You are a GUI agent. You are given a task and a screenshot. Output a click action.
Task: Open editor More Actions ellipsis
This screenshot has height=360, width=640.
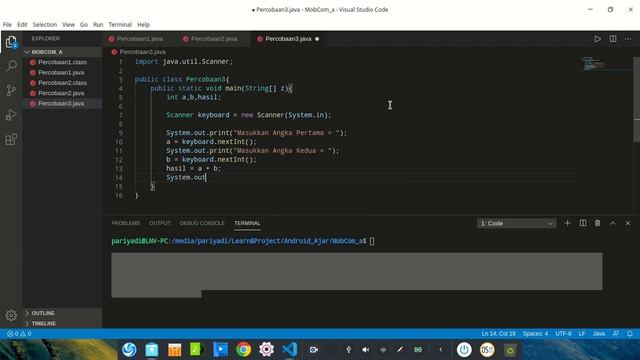[x=628, y=39]
